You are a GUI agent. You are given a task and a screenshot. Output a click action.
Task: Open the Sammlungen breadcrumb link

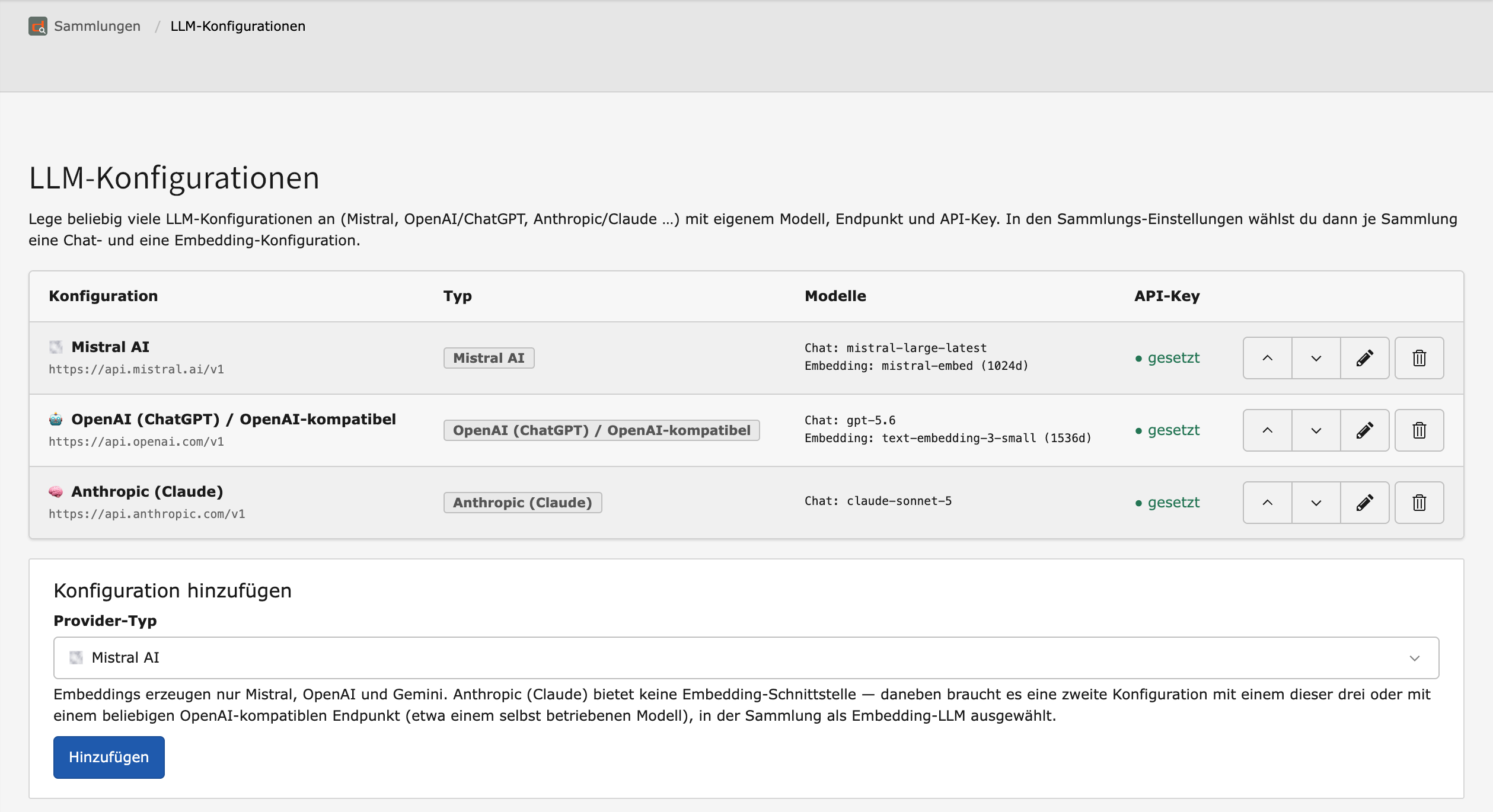click(97, 26)
